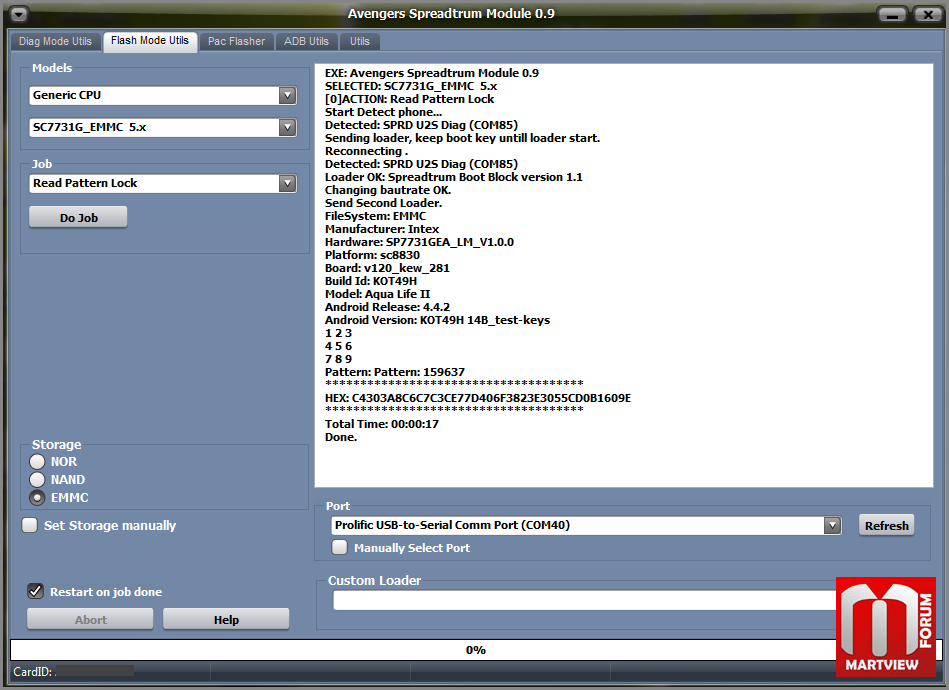The width and height of the screenshot is (949, 690).
Task: Go to the ADB Utils tab
Action: 306,41
